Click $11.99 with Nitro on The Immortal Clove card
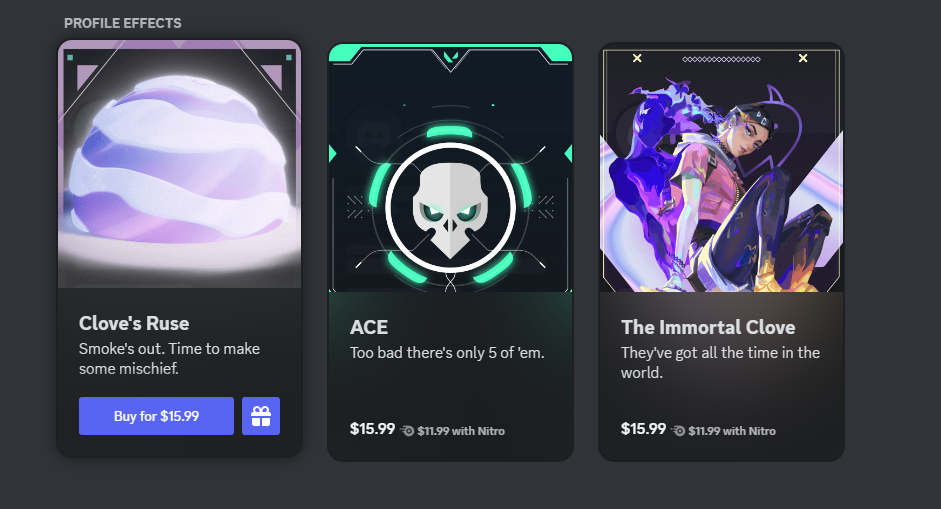The image size is (941, 509). click(x=732, y=431)
